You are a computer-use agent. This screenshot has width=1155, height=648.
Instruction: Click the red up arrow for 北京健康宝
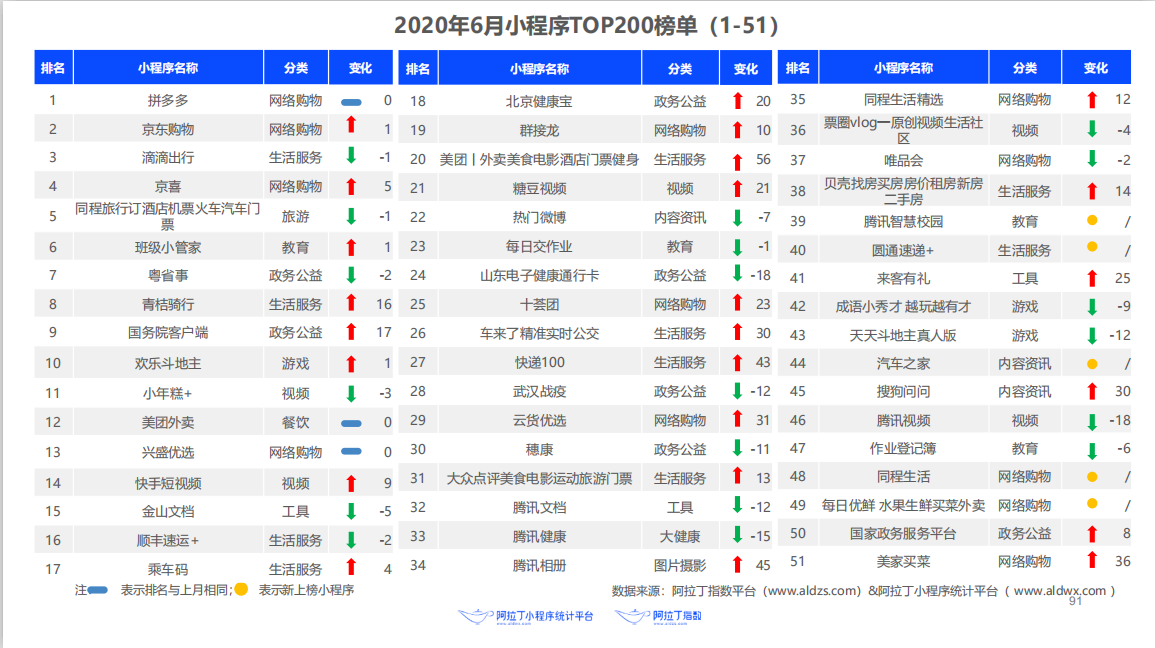(737, 100)
